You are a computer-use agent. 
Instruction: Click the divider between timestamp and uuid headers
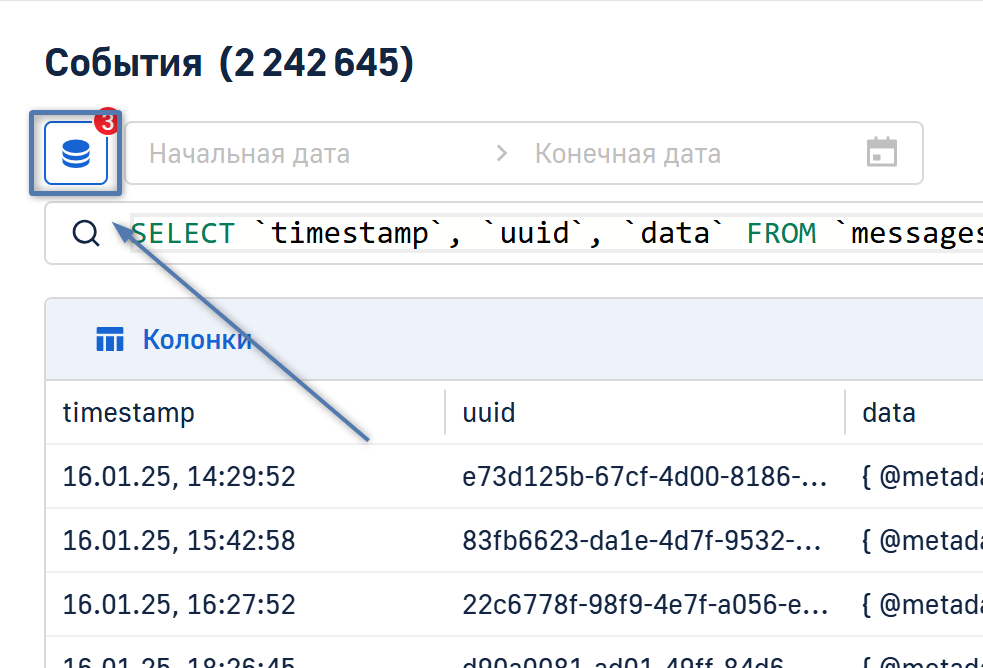445,412
